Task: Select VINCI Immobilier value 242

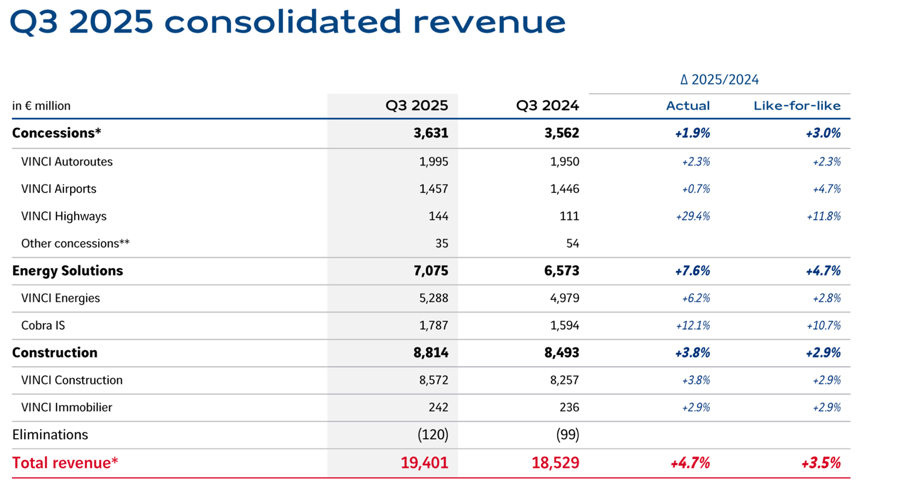Action: pos(438,407)
